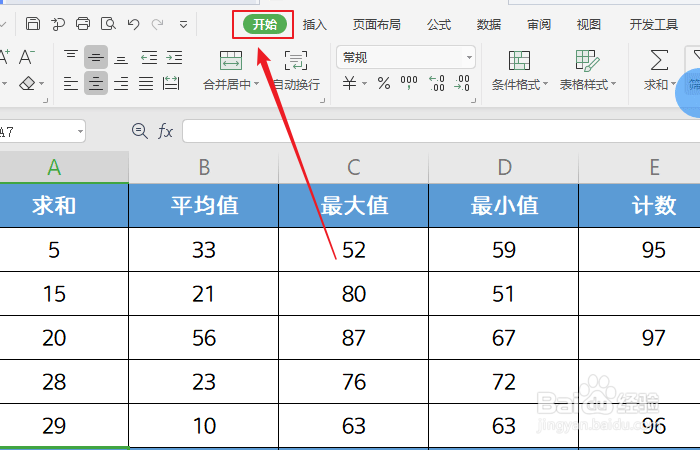
Task: Switch to the 公式 tab
Action: pos(439,25)
